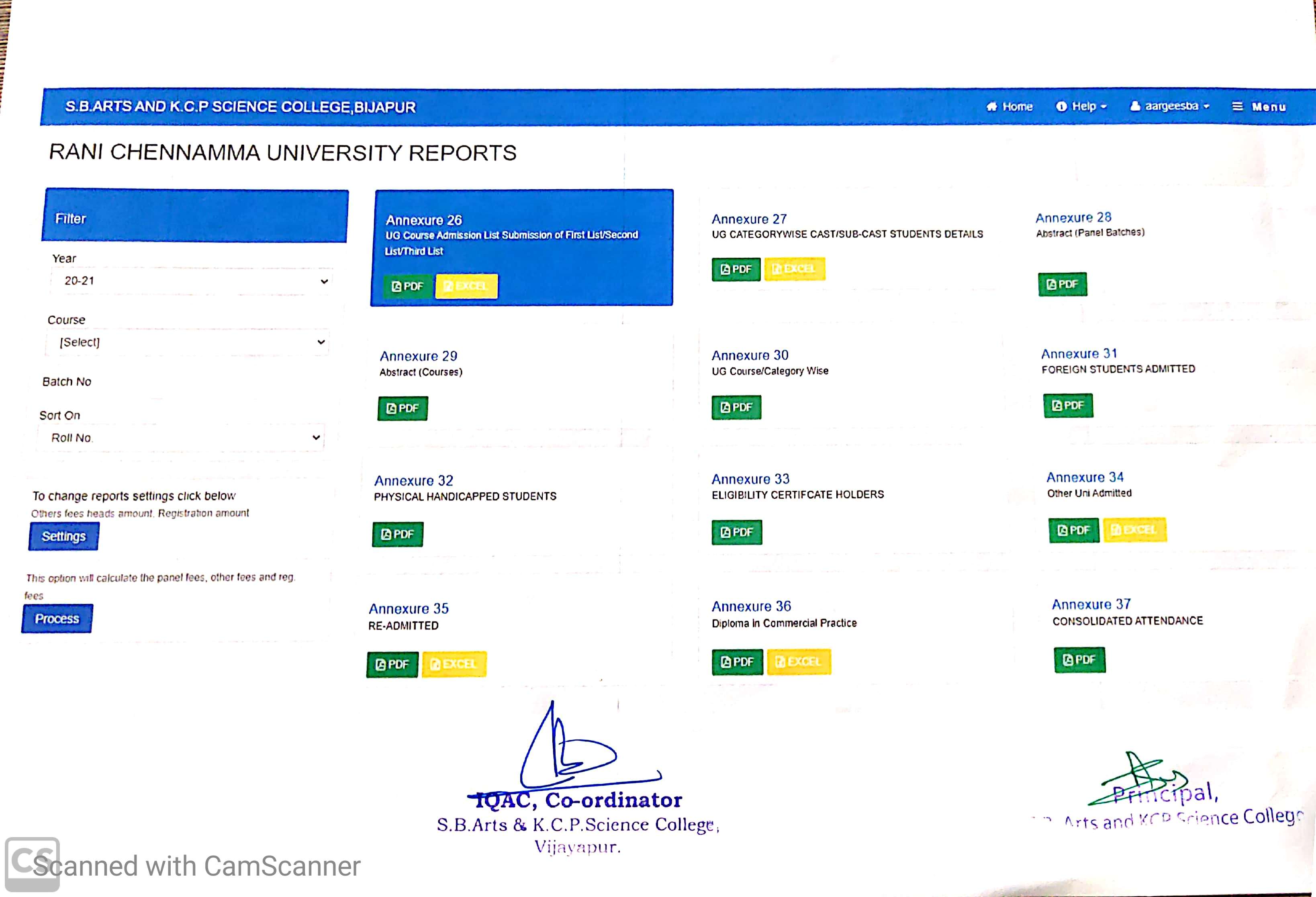Screen dimensions: 1316x897
Task: Open the hamburger Menu
Action: [x=1259, y=106]
